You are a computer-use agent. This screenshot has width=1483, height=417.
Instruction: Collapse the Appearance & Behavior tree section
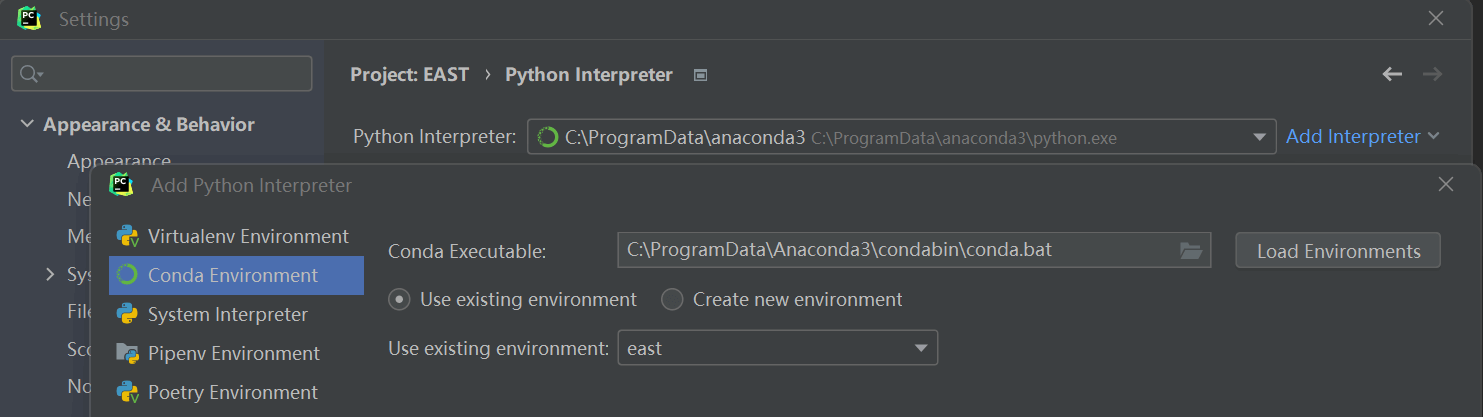[x=26, y=125]
